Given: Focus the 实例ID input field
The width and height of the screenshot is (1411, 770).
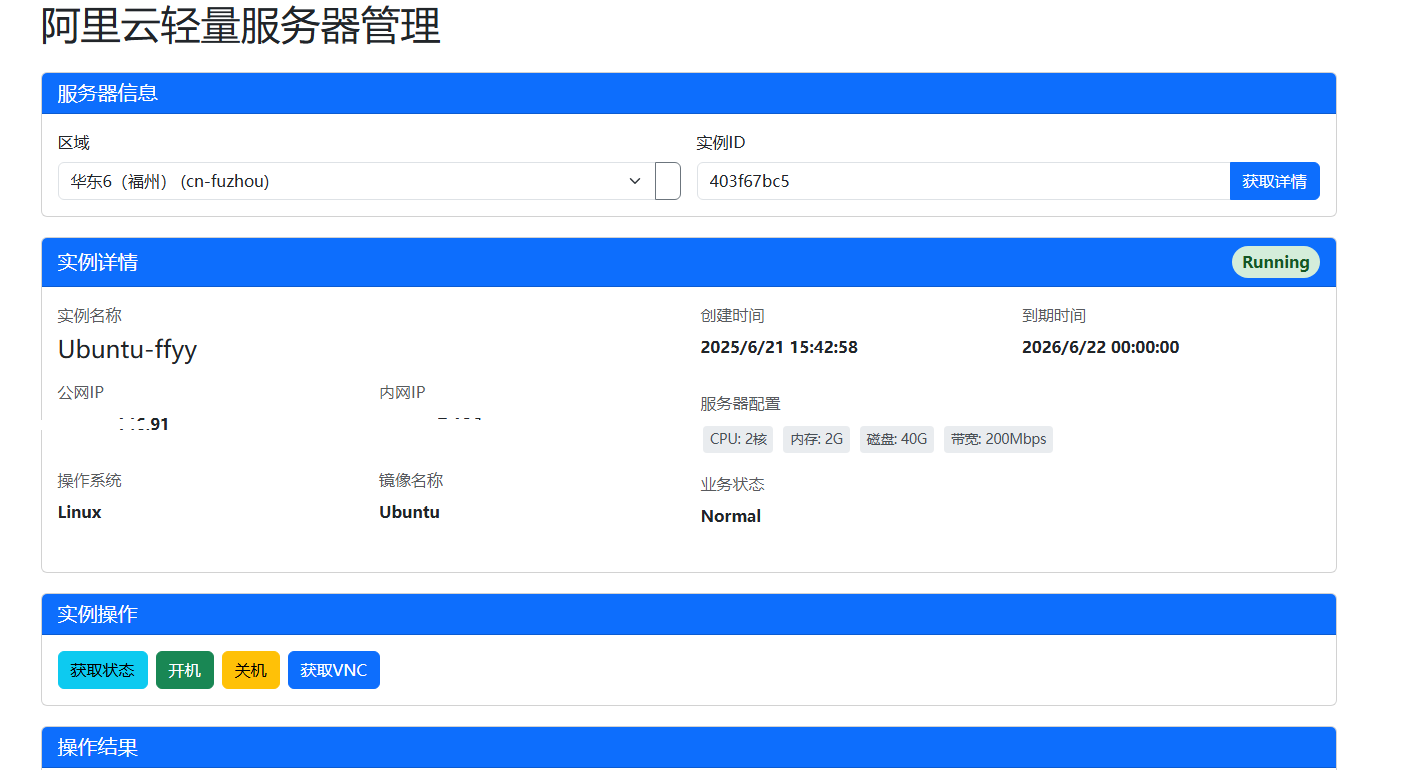Looking at the screenshot, I should 963,181.
